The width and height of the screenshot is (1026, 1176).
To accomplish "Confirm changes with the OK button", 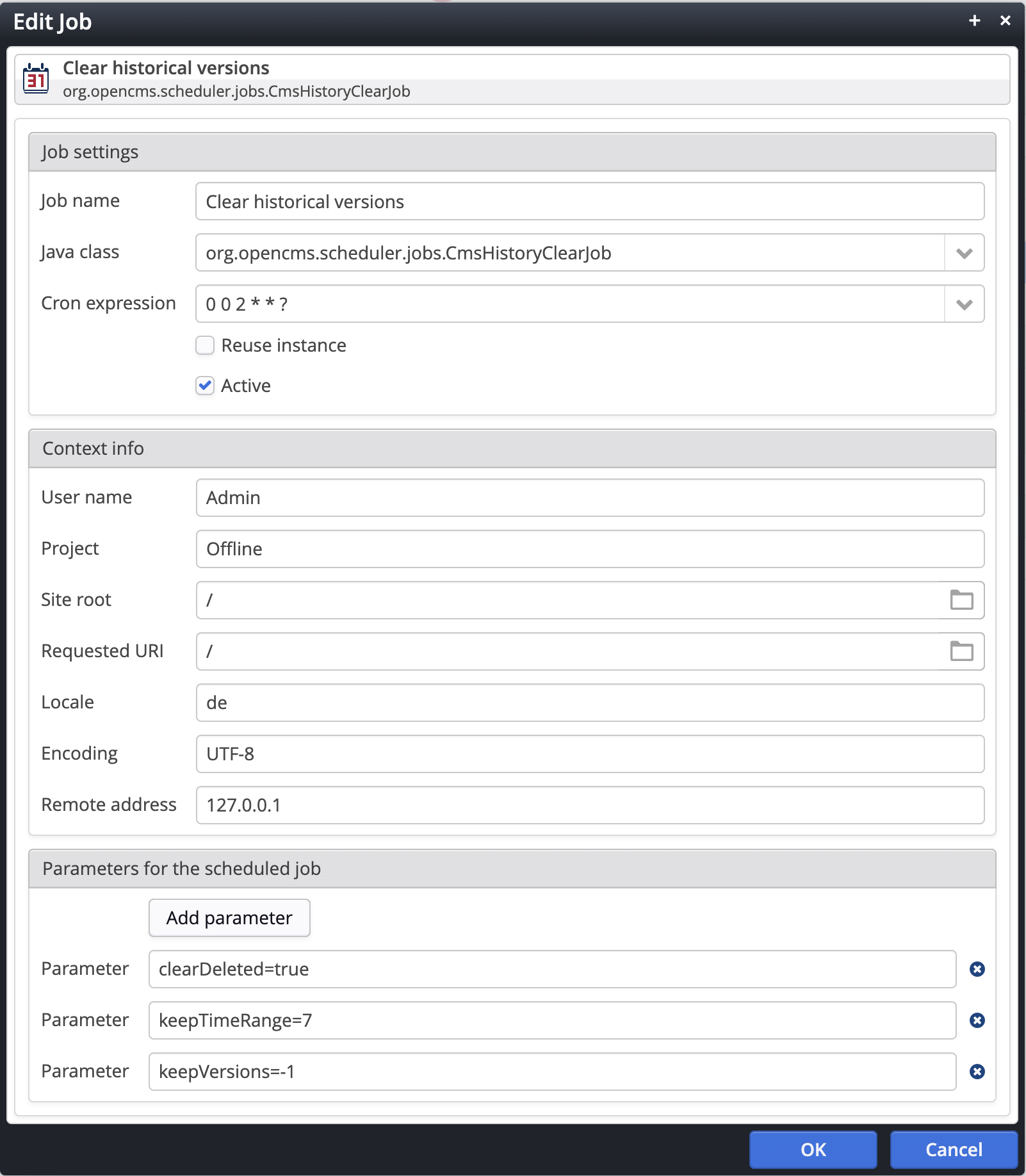I will click(813, 1150).
